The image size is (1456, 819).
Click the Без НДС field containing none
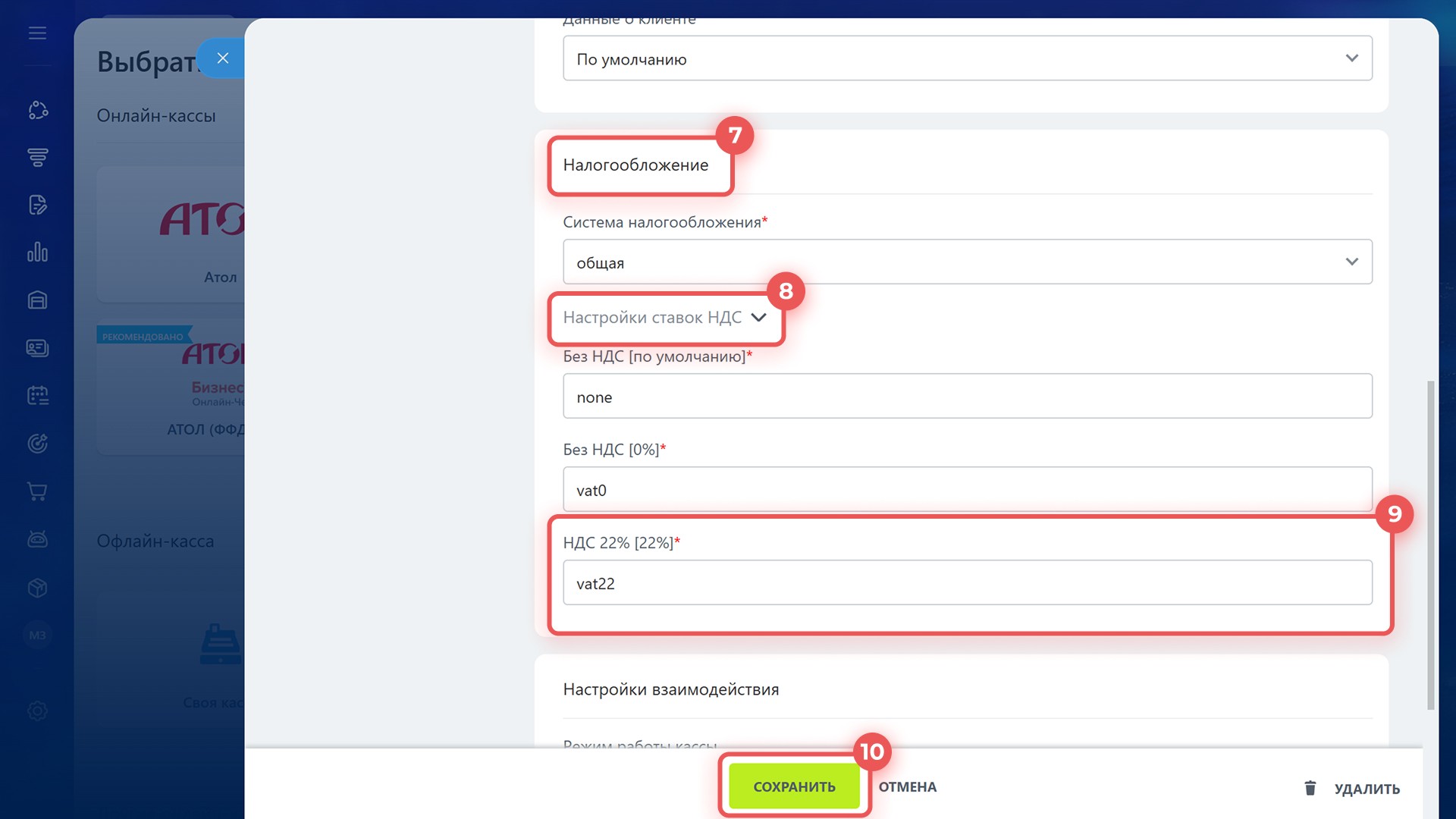click(x=967, y=397)
